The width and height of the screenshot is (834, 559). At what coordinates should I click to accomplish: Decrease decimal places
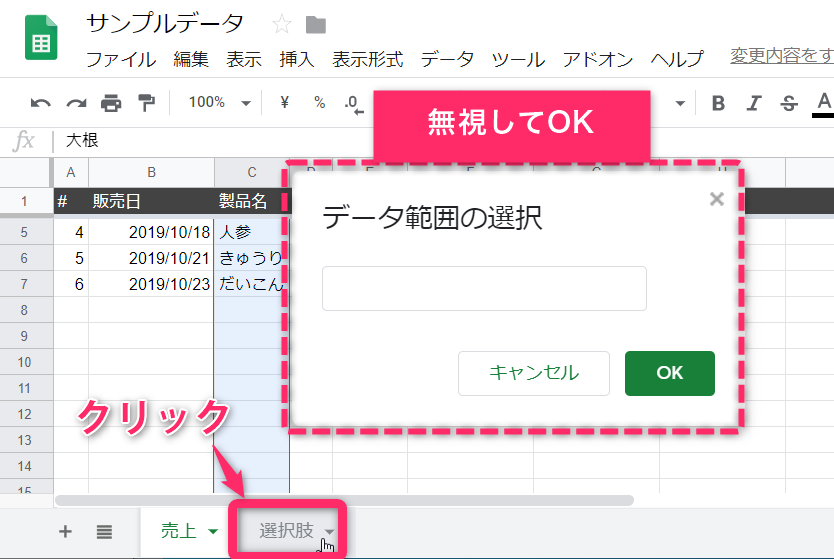[x=354, y=104]
